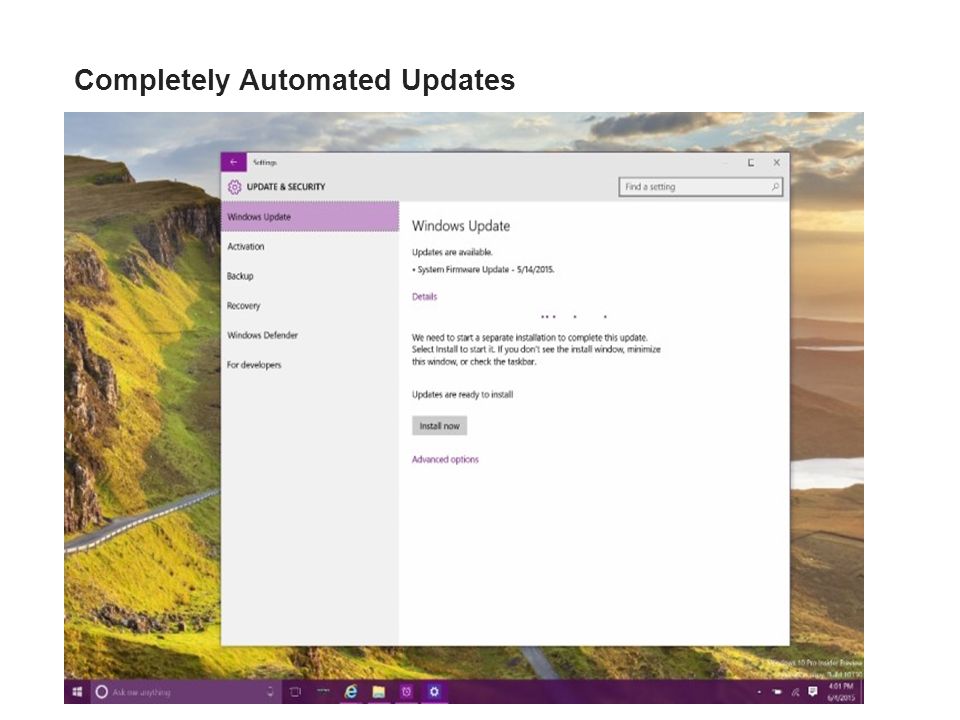
Task: Click the back arrow in Settings
Action: (x=233, y=162)
